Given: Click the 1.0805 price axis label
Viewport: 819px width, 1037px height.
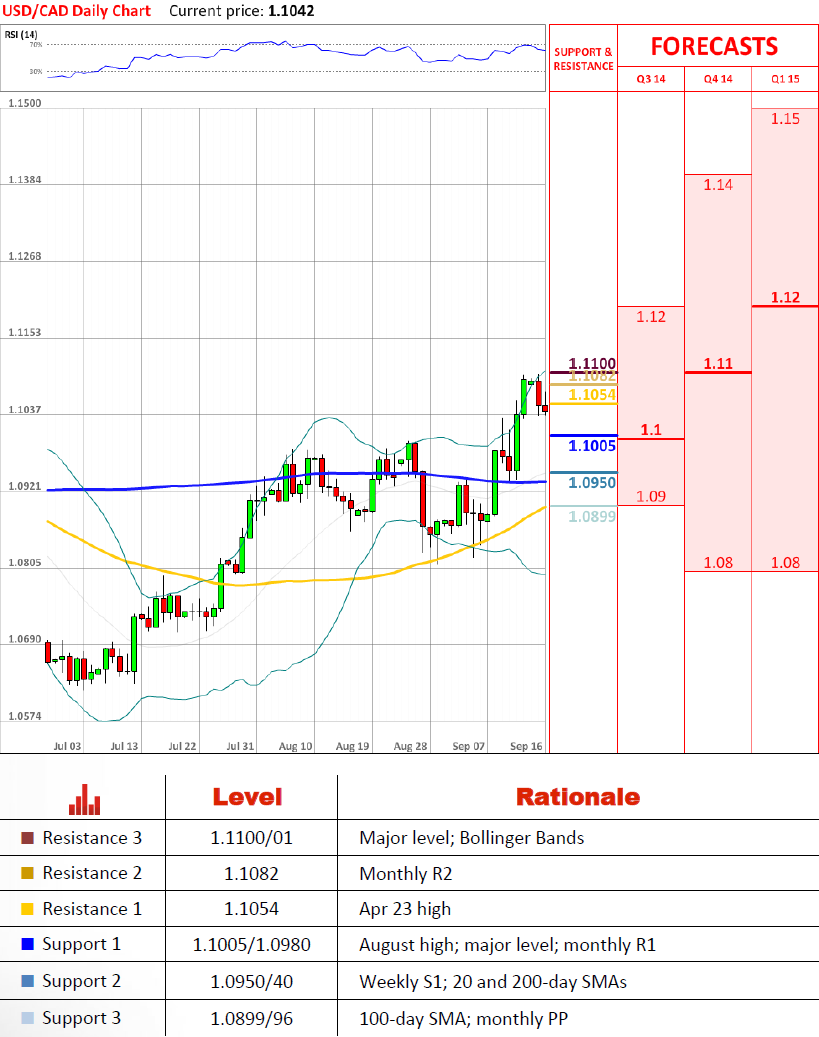Looking at the screenshot, I should (24, 562).
